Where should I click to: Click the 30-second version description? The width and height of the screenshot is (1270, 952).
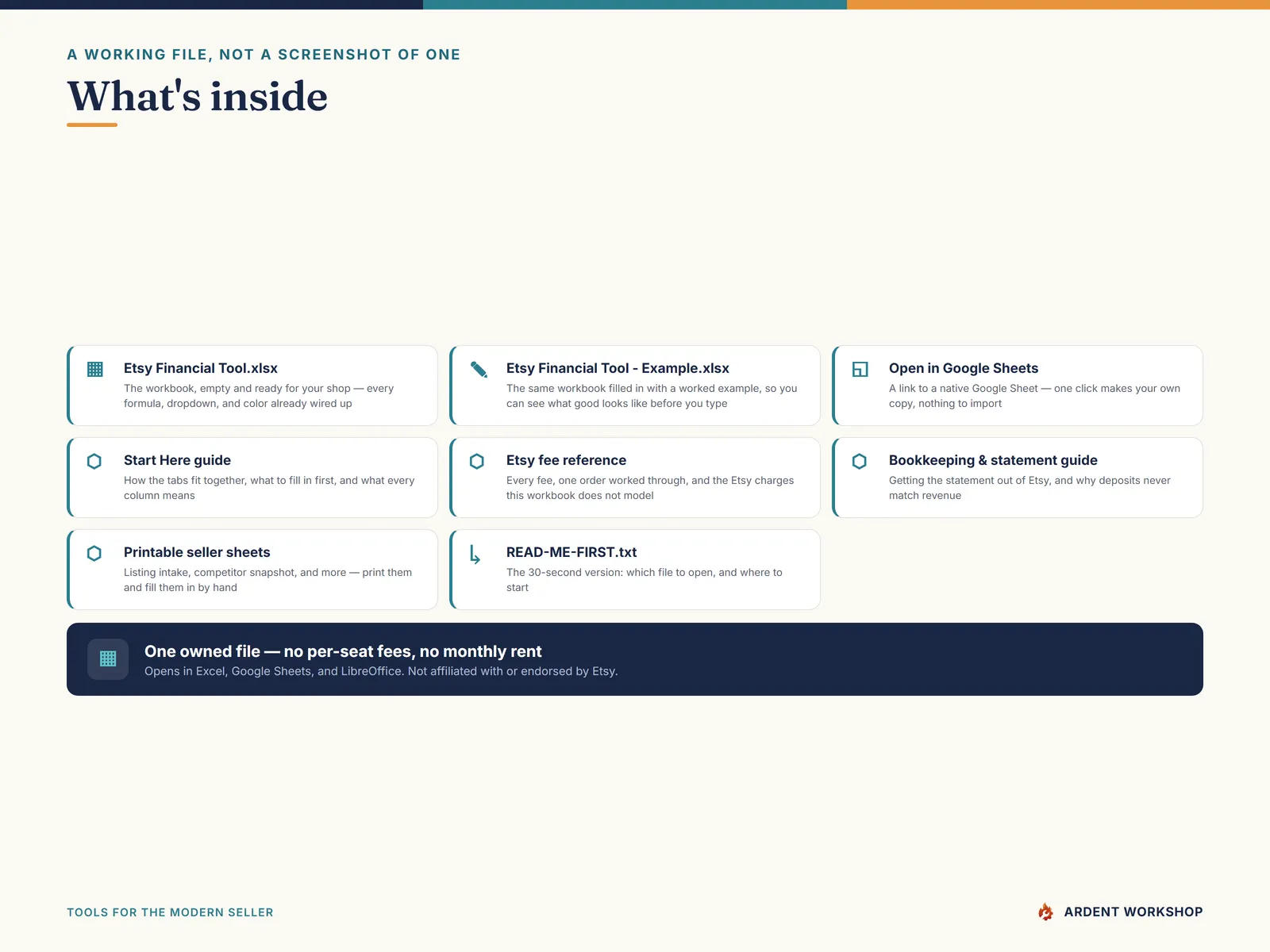pos(645,580)
